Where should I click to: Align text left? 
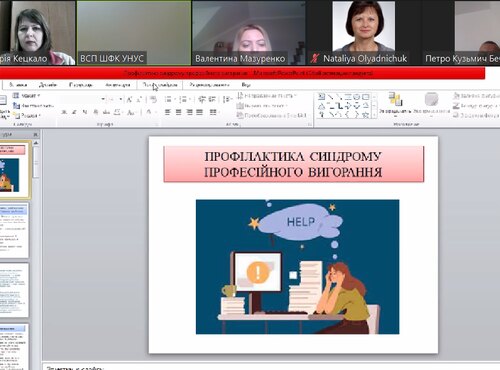pyautogui.click(x=168, y=112)
